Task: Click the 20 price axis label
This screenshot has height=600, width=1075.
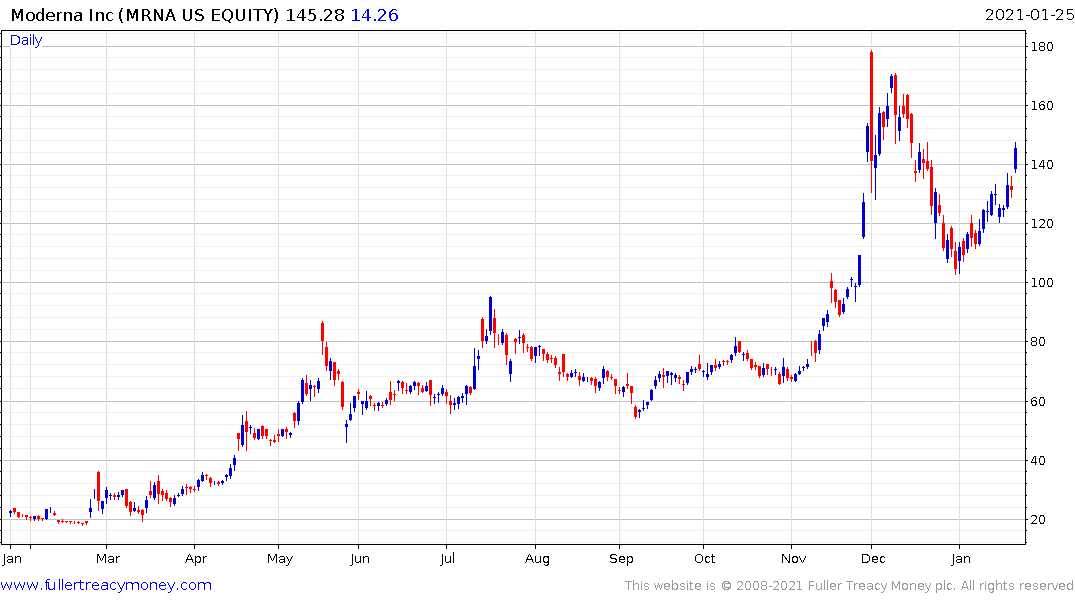Action: pyautogui.click(x=1038, y=519)
